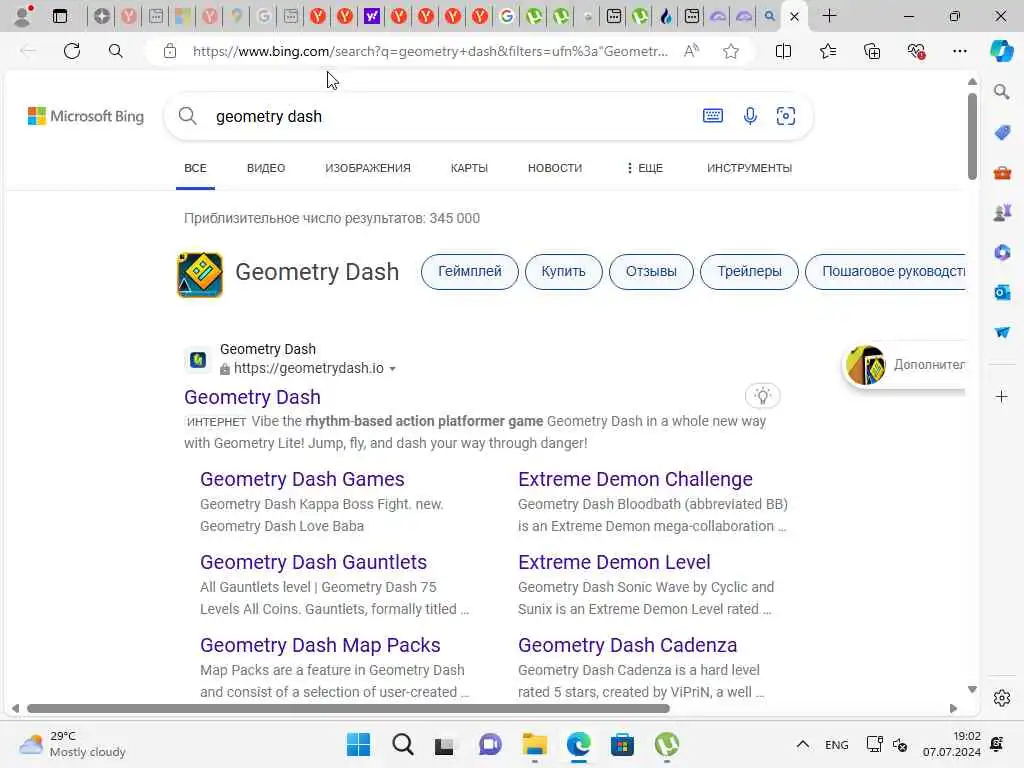
Task: Open visual search camera icon
Action: click(x=786, y=116)
